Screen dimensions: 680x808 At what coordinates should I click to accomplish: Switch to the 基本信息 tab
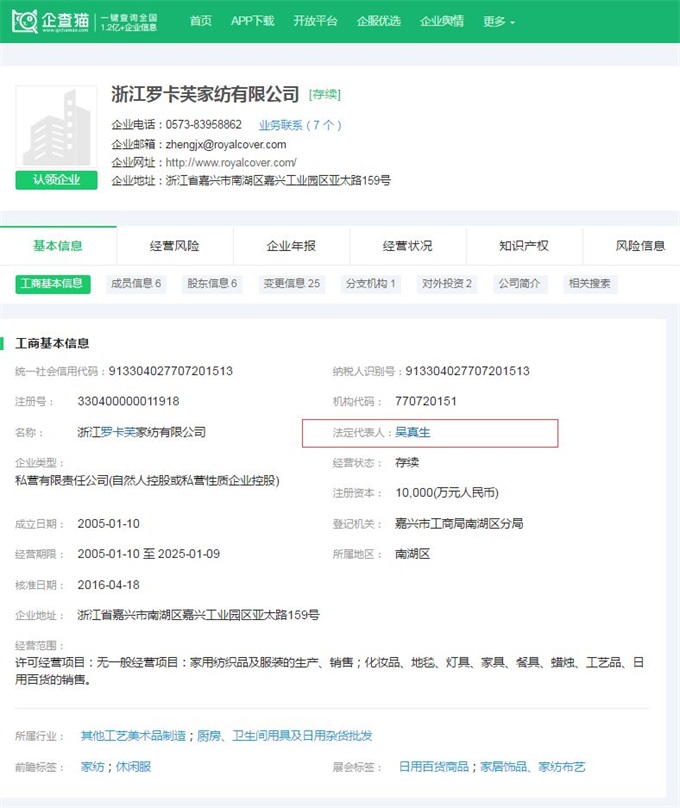pos(58,246)
